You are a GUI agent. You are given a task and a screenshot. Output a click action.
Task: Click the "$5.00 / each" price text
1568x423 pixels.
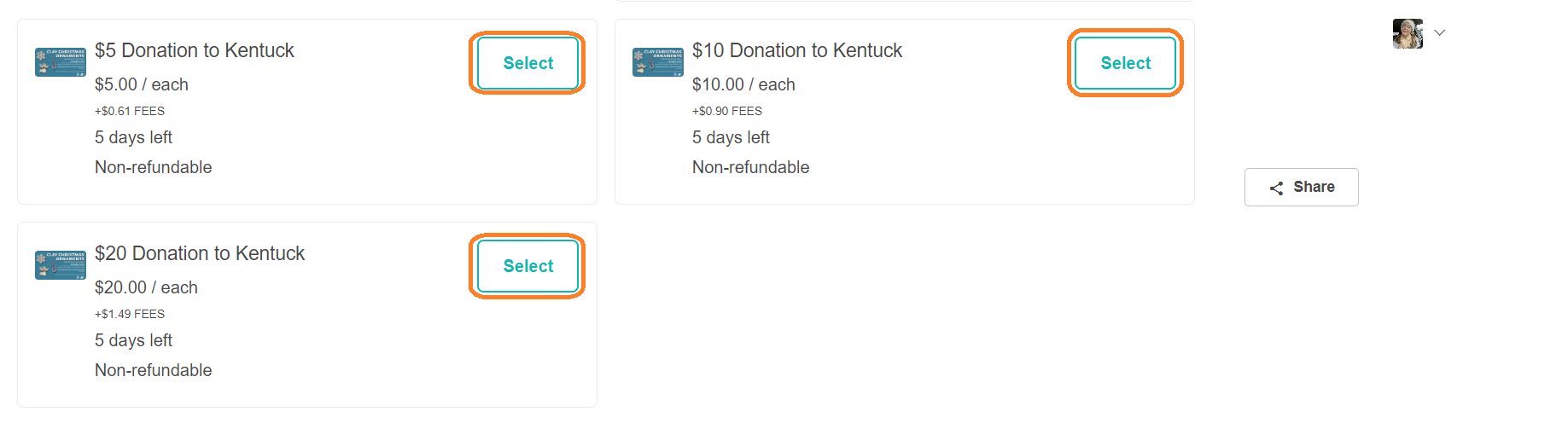(x=142, y=84)
